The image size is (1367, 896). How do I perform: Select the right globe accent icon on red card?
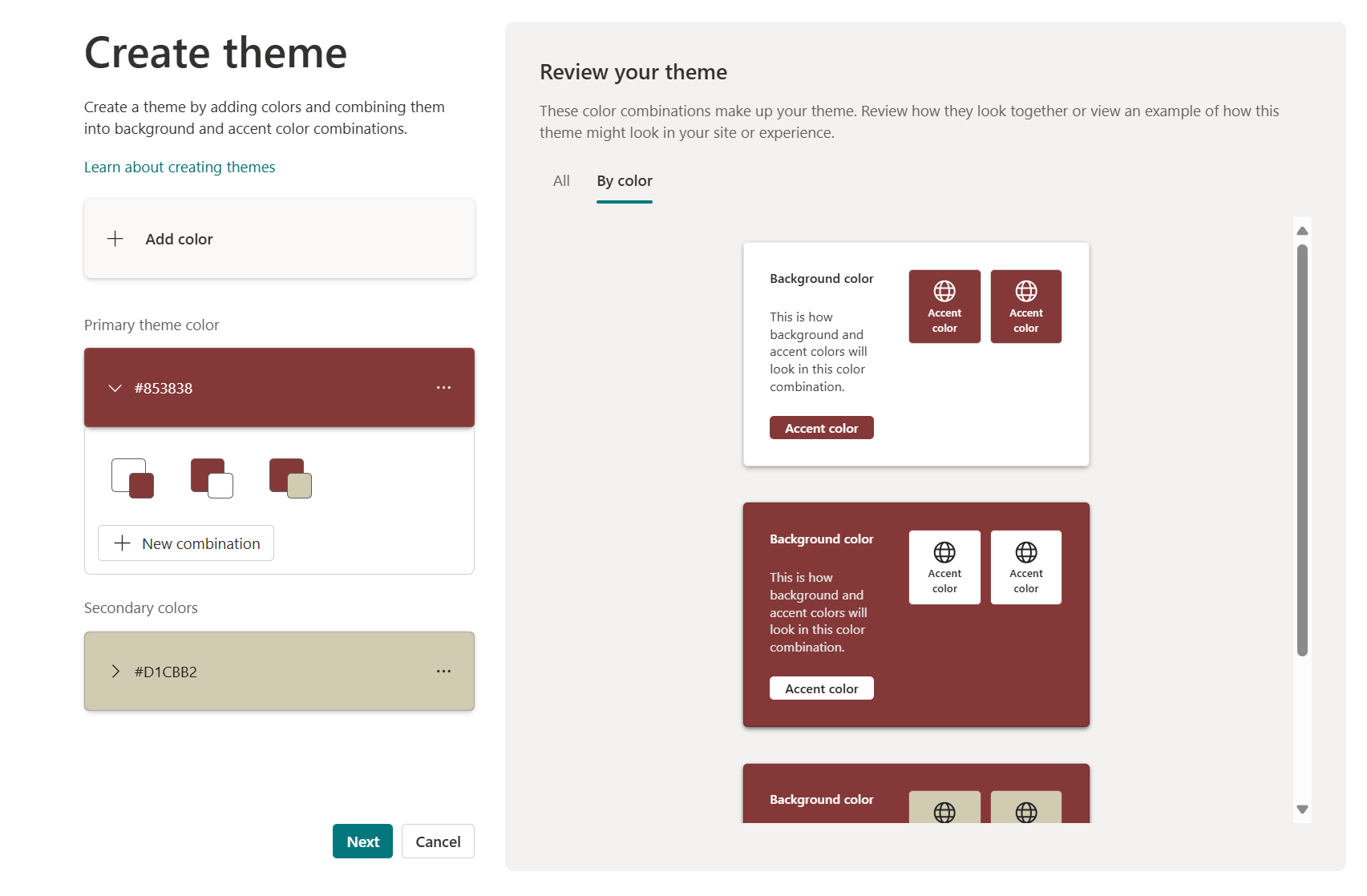(x=1026, y=551)
